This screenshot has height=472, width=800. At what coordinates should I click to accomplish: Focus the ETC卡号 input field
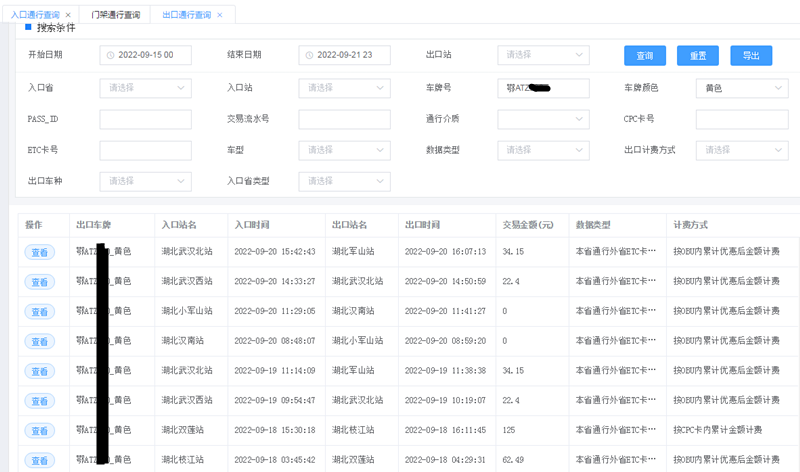[145, 151]
